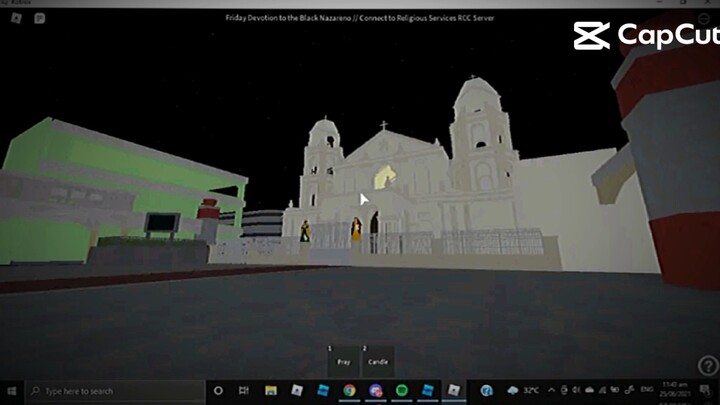
Task: Open the Windows Start menu
Action: pos(12,391)
